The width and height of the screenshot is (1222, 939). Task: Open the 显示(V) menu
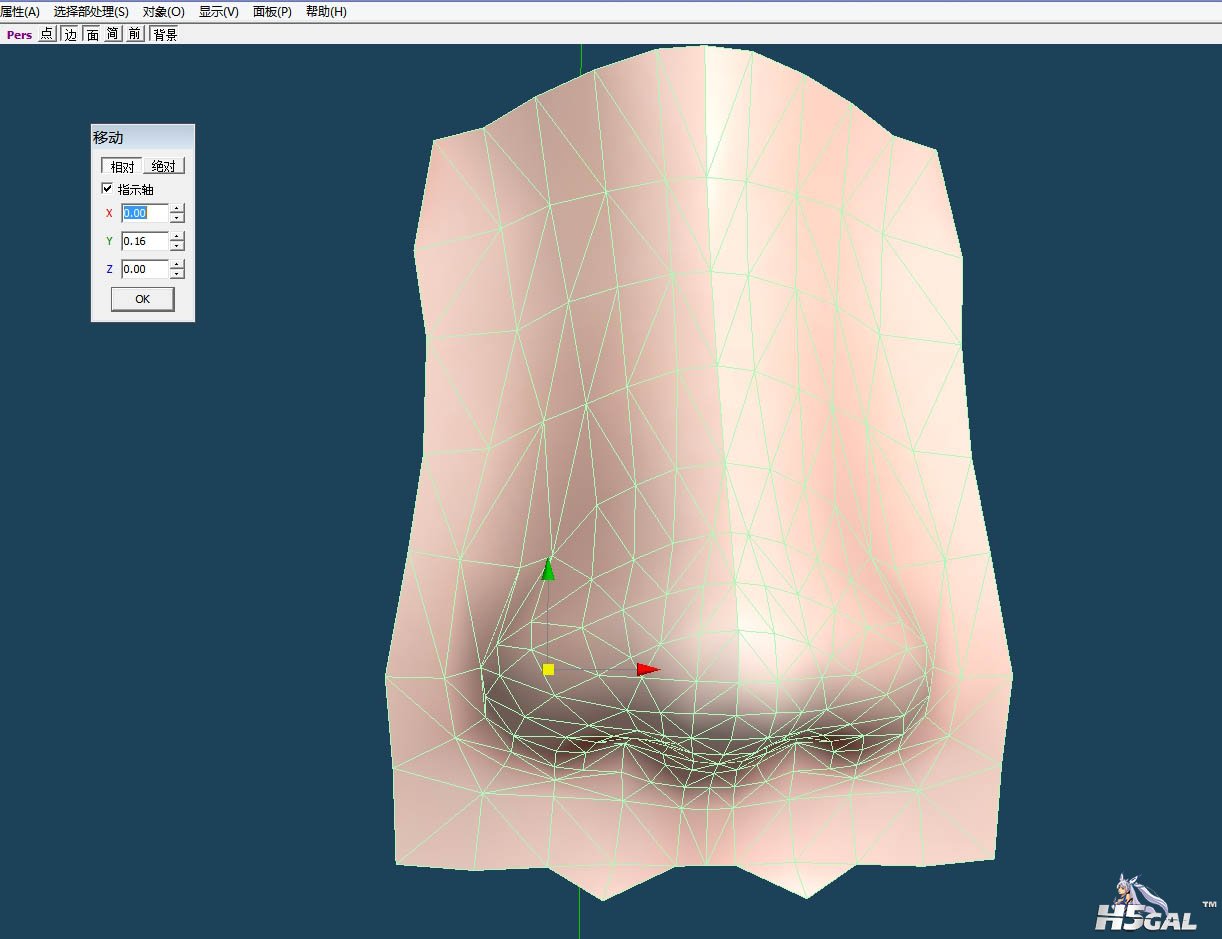[x=218, y=12]
